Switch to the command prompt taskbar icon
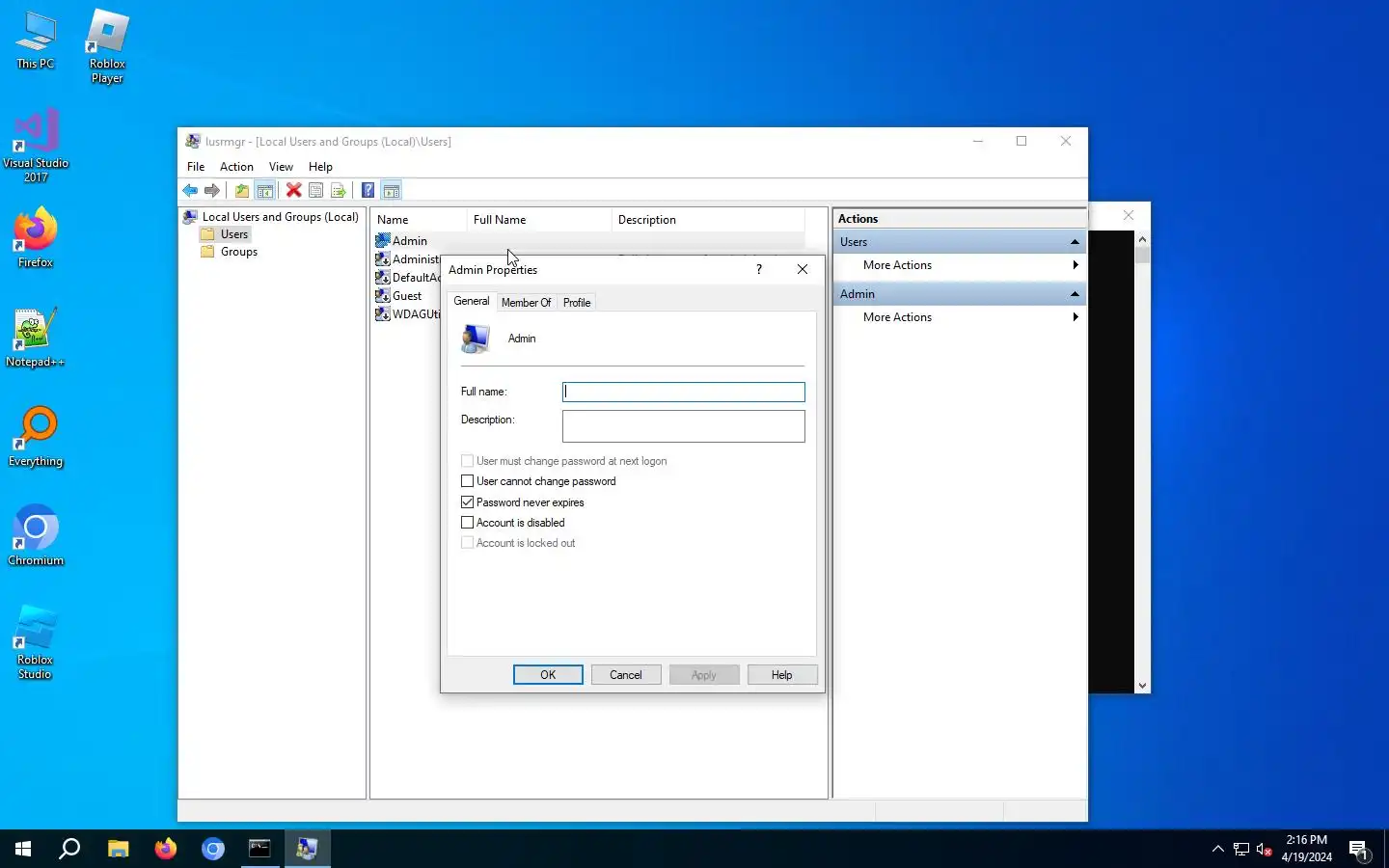The image size is (1389, 868). [260, 849]
